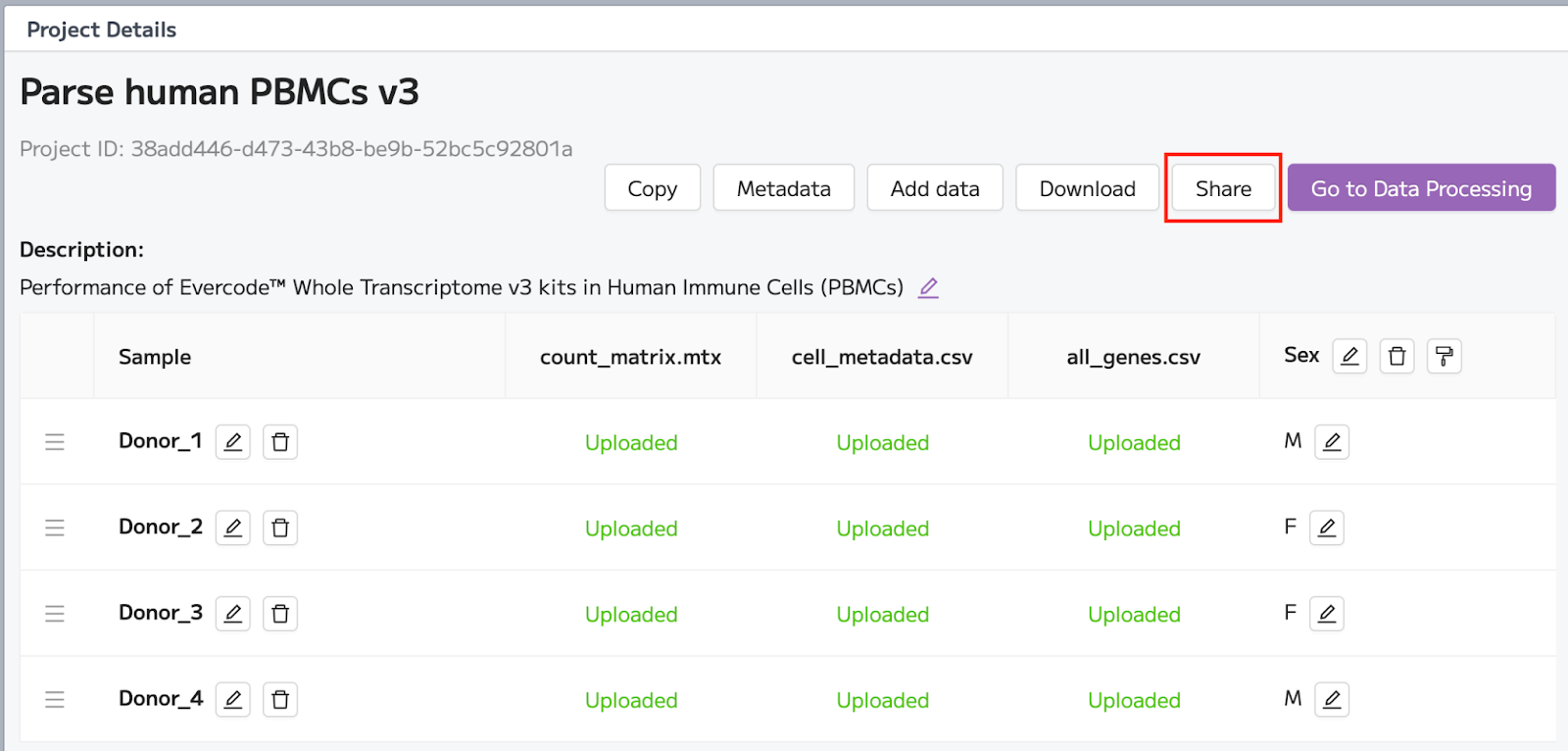Edit the project description with pencil icon
The width and height of the screenshot is (1568, 751).
coord(928,287)
